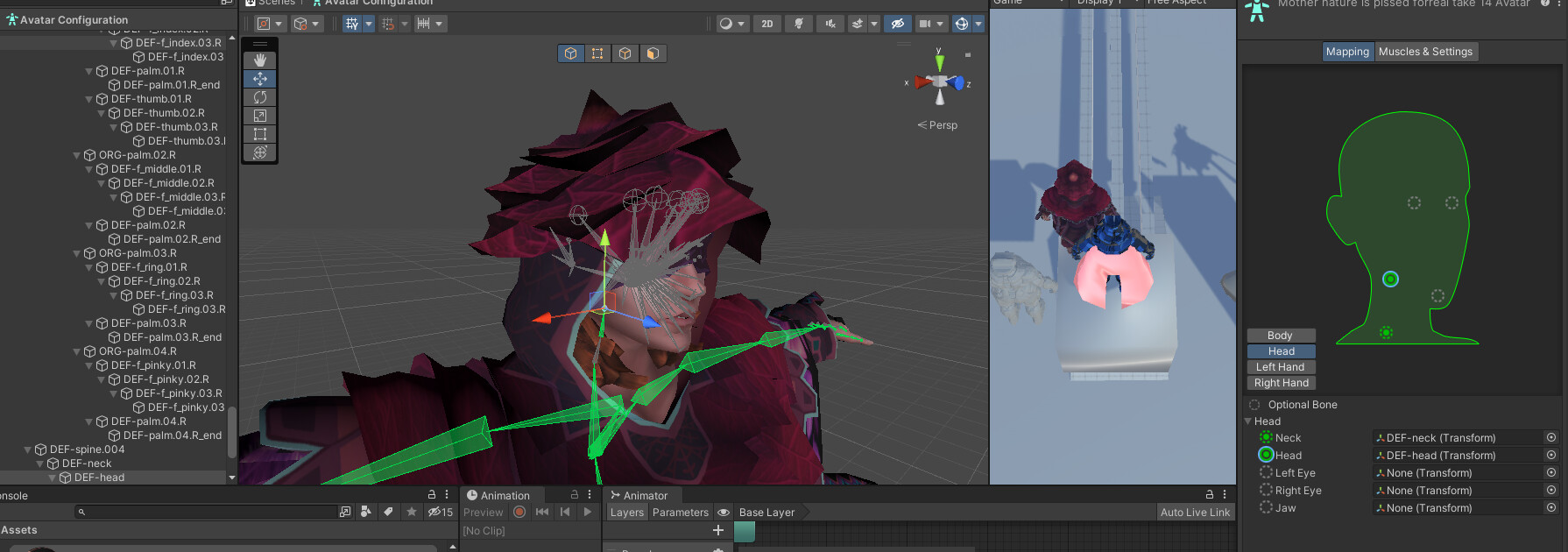Open the Neck object picker circle
The width and height of the screenshot is (1568, 552).
pyautogui.click(x=1551, y=437)
